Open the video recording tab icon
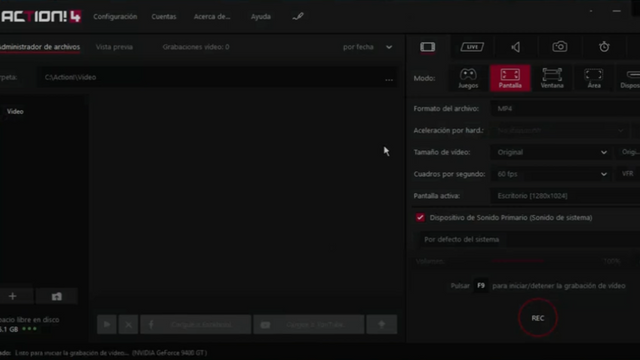Screen dimensions: 640x360 [427, 47]
